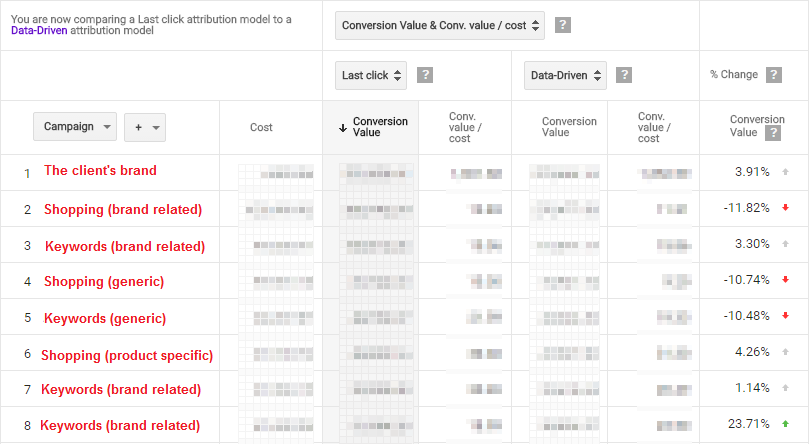
Task: Open the Campaign dimension dropdown
Action: pyautogui.click(x=75, y=127)
